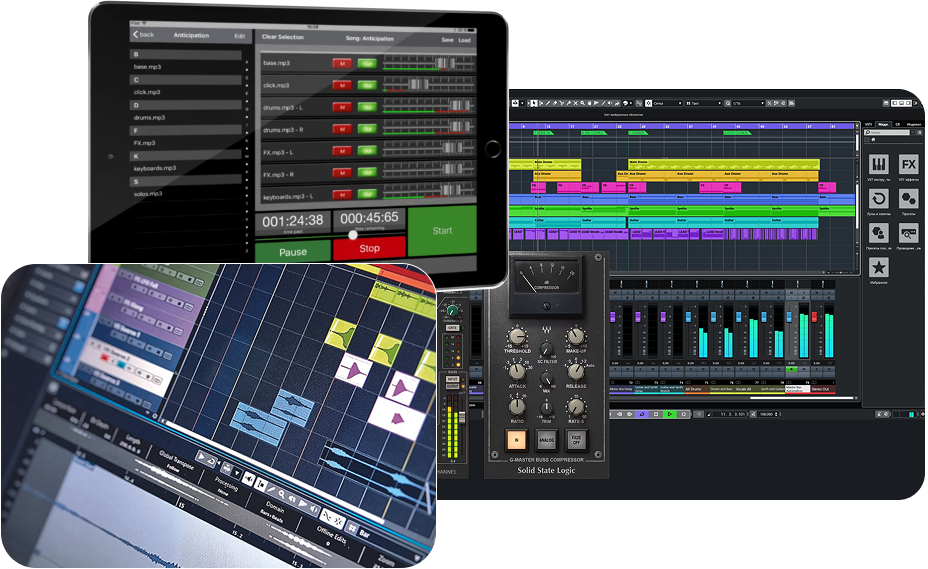This screenshot has width=928, height=569.
Task: Open the VST instruments piano-keys icon
Action: tap(877, 164)
